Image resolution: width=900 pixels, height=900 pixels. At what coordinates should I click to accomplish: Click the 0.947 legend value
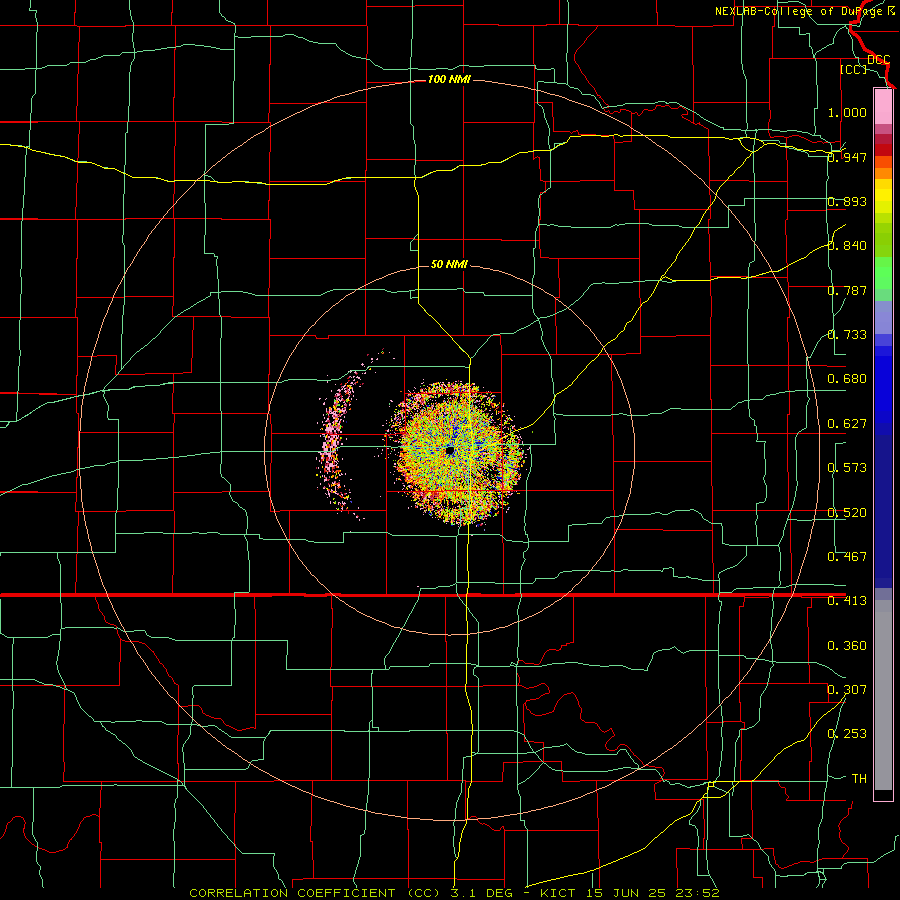tap(847, 157)
